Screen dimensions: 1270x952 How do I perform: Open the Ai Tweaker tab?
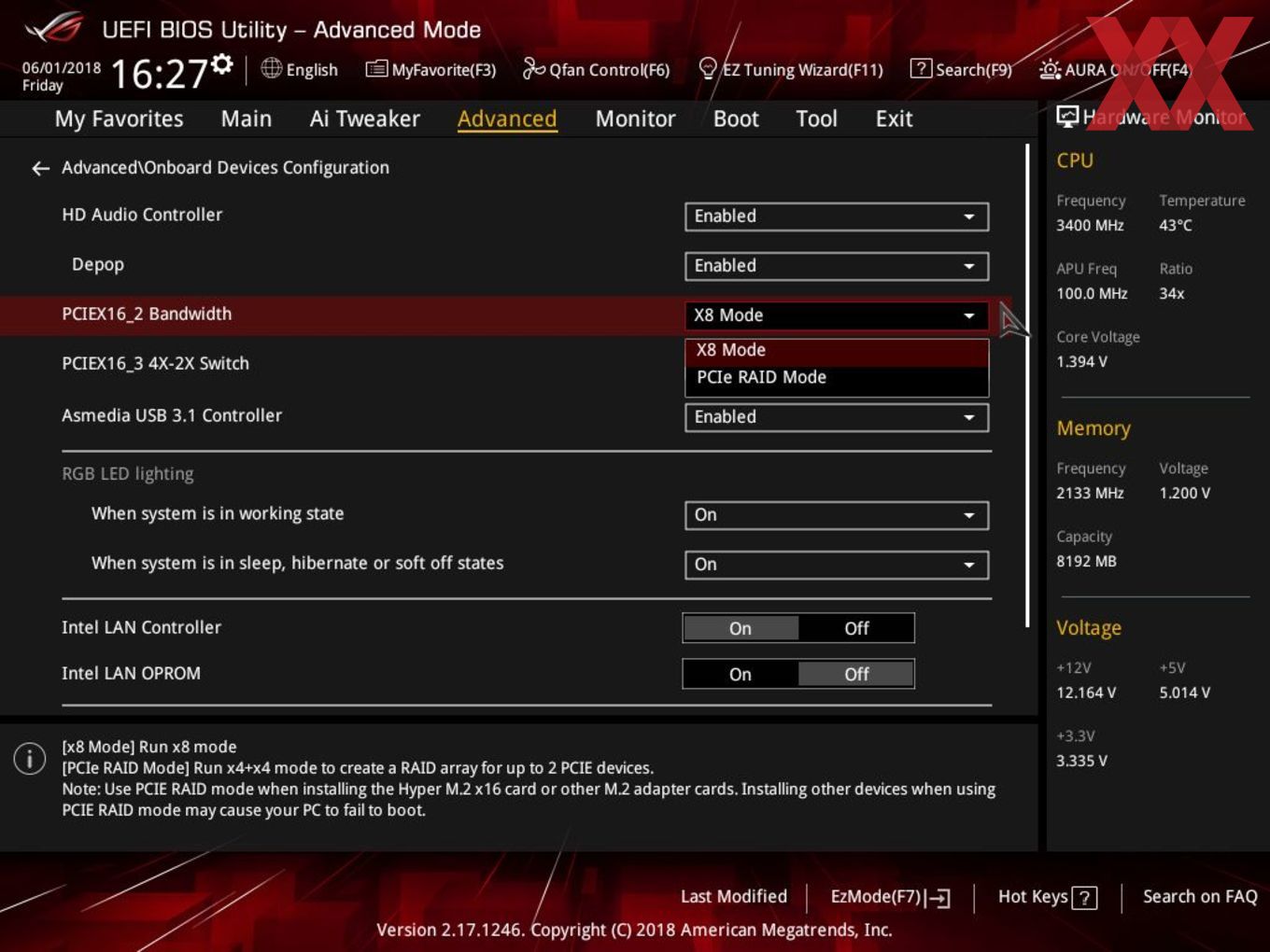tap(365, 119)
